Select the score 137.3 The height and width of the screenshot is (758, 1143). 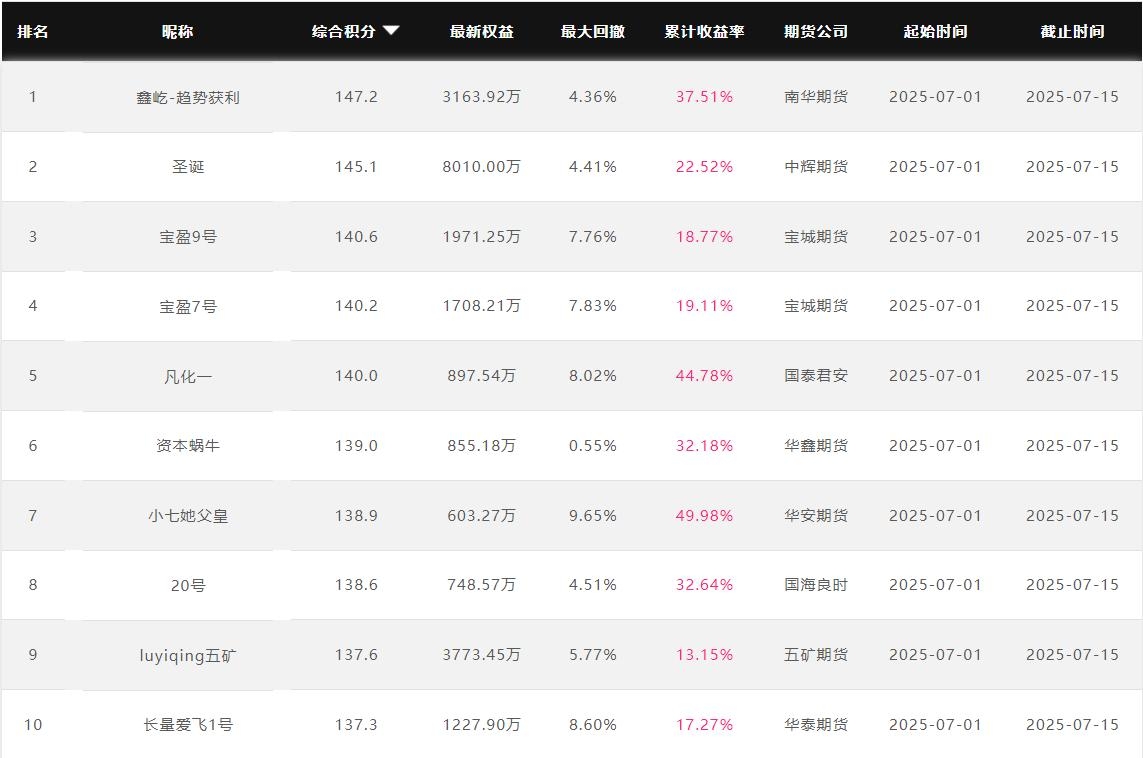coord(356,725)
